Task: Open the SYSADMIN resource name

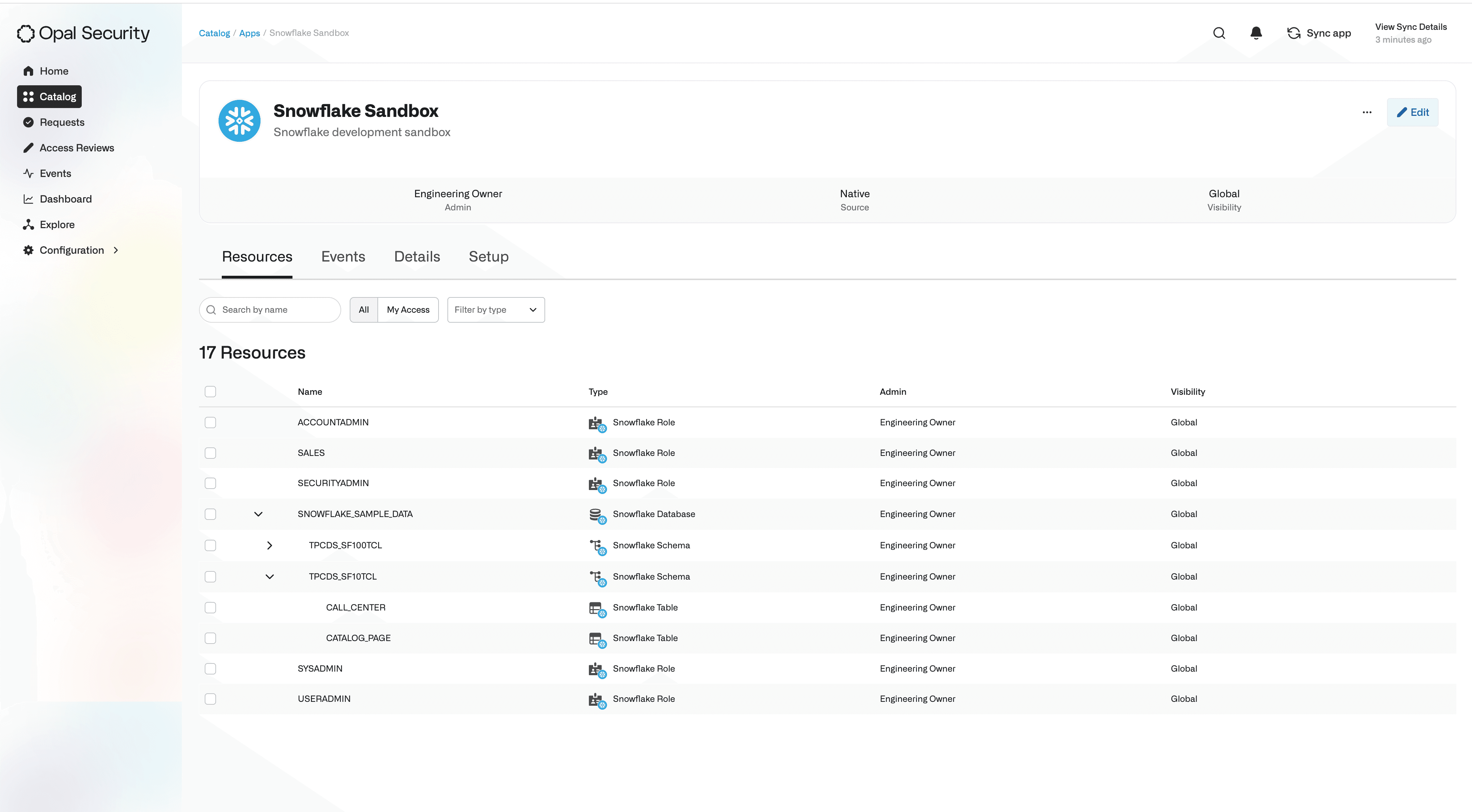Action: (320, 668)
